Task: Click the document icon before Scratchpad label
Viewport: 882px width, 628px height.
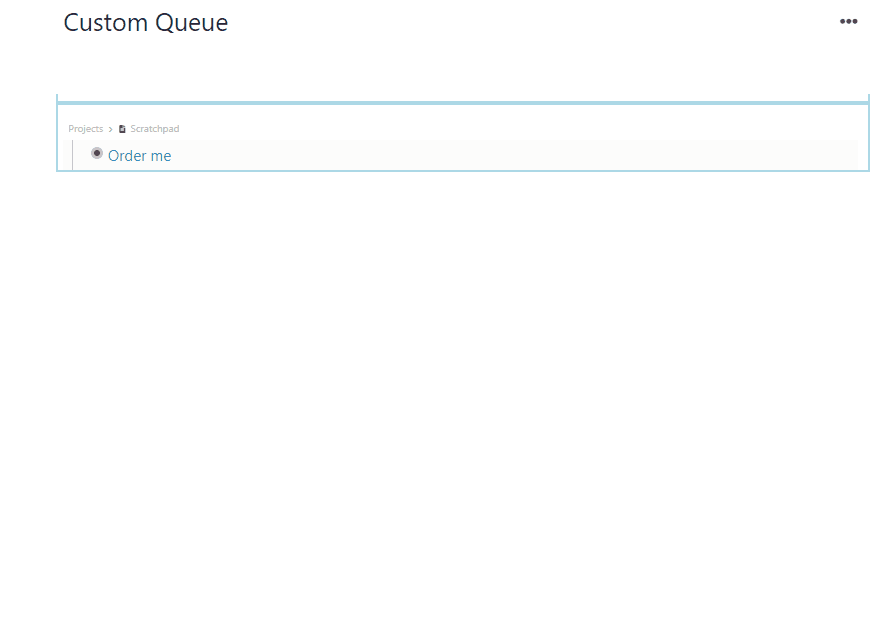Action: [x=120, y=128]
